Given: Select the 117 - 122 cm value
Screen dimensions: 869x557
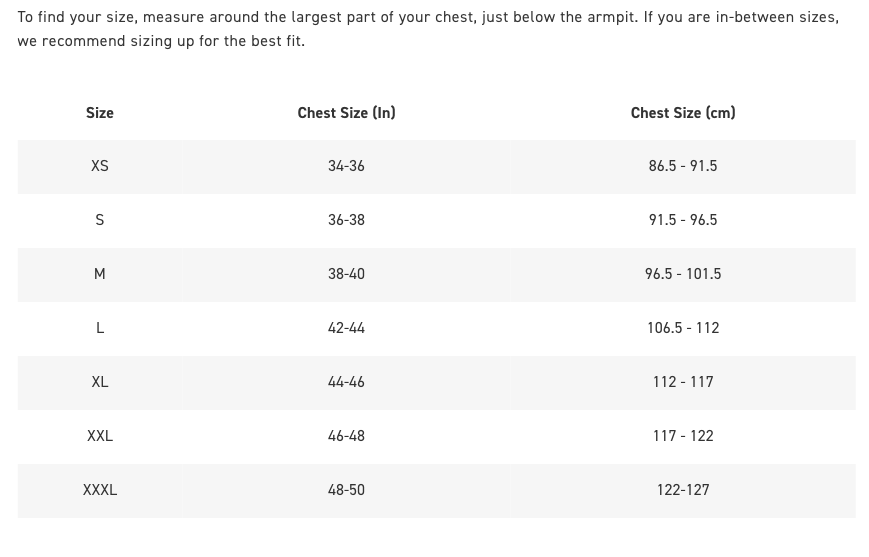Looking at the screenshot, I should click(683, 436).
